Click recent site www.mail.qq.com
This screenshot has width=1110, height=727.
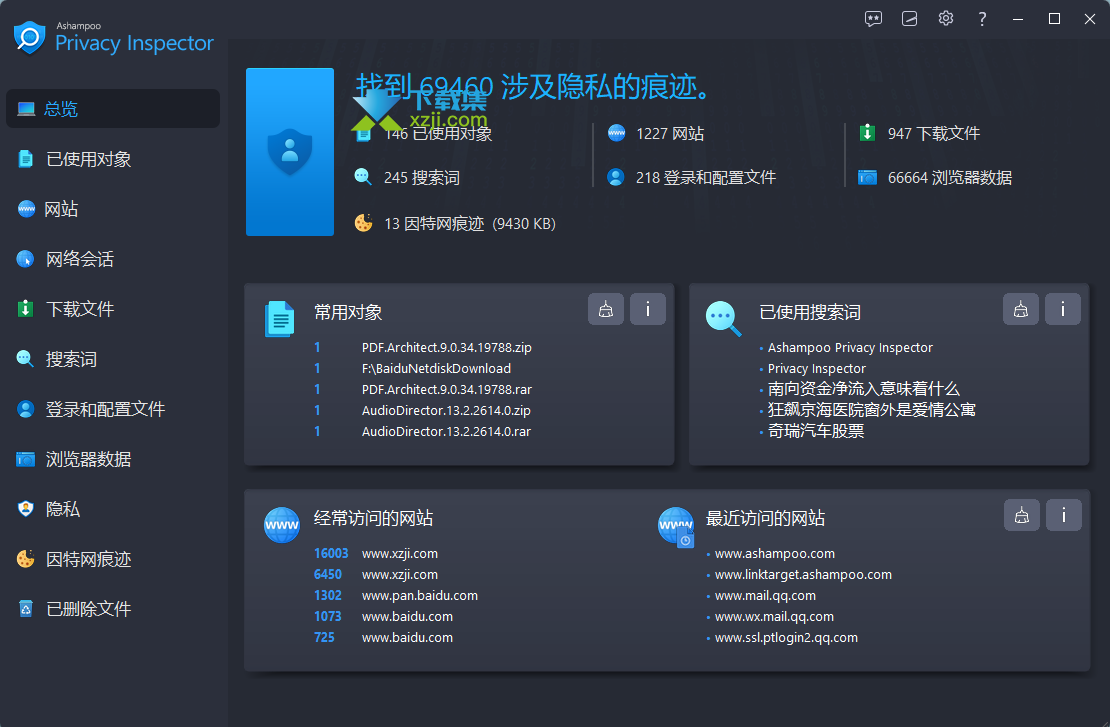[765, 595]
